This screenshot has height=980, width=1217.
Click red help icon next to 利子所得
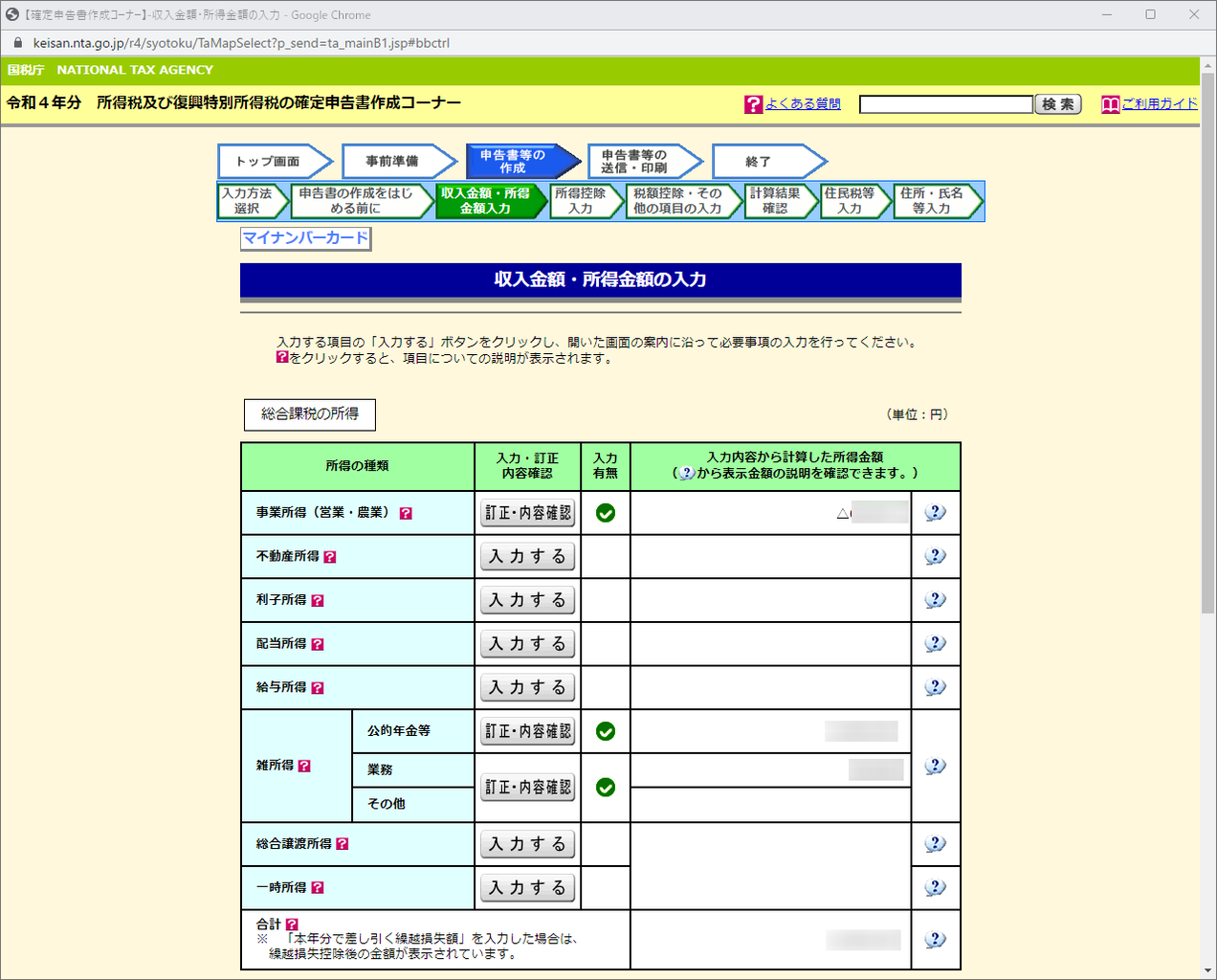(318, 600)
